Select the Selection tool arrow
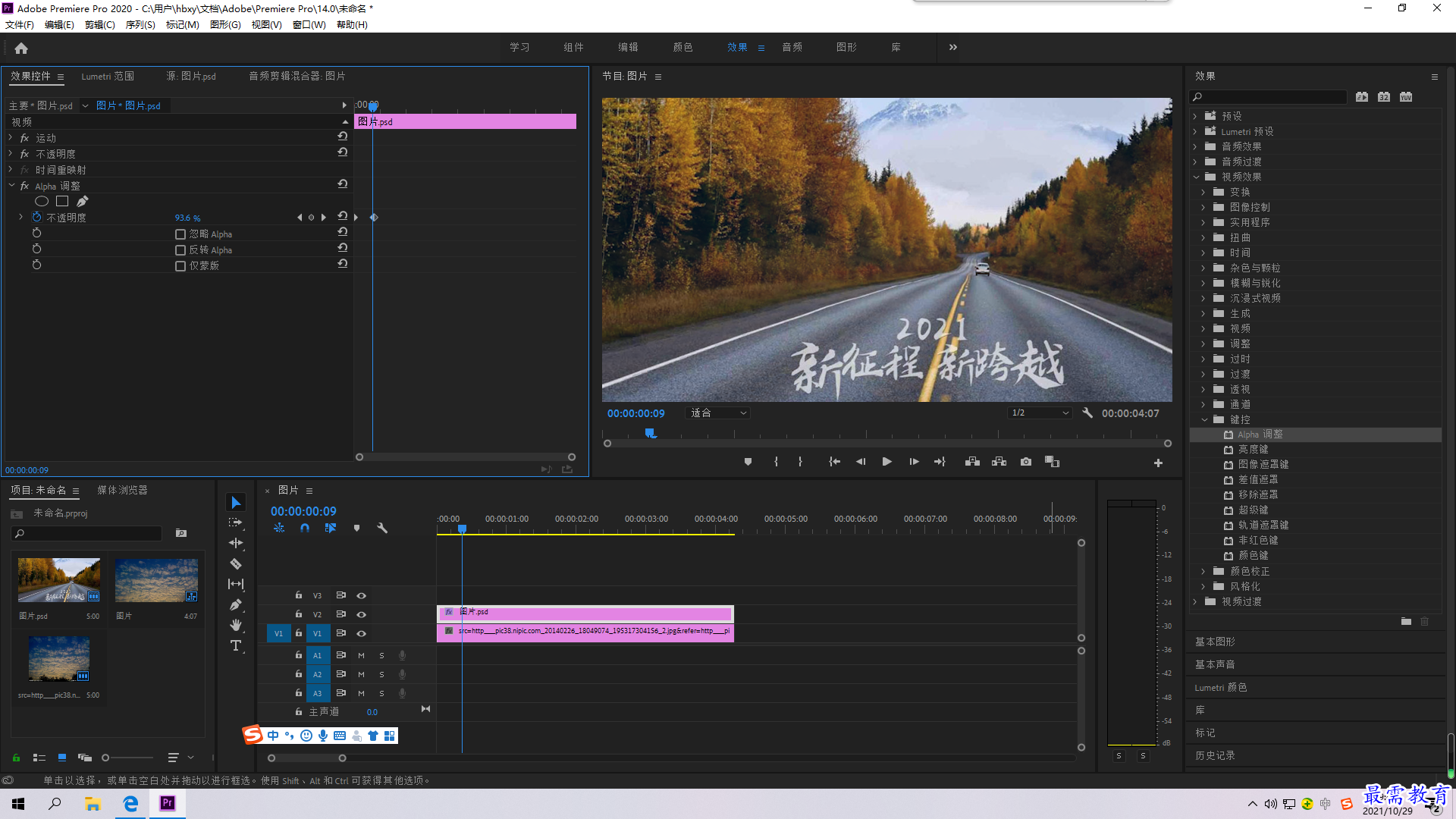 tap(236, 503)
